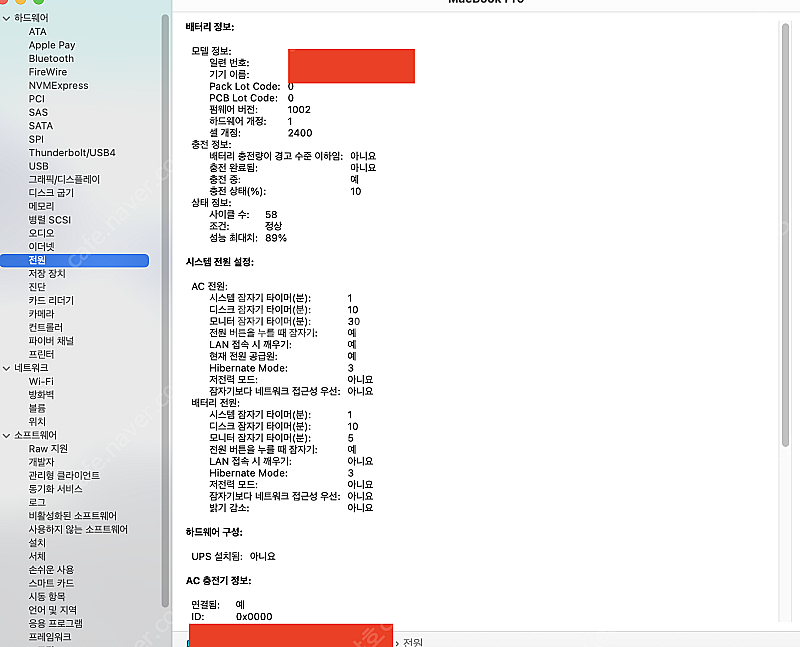The height and width of the screenshot is (647, 800).
Task: Select SPI in the sidebar
Action: (36, 139)
